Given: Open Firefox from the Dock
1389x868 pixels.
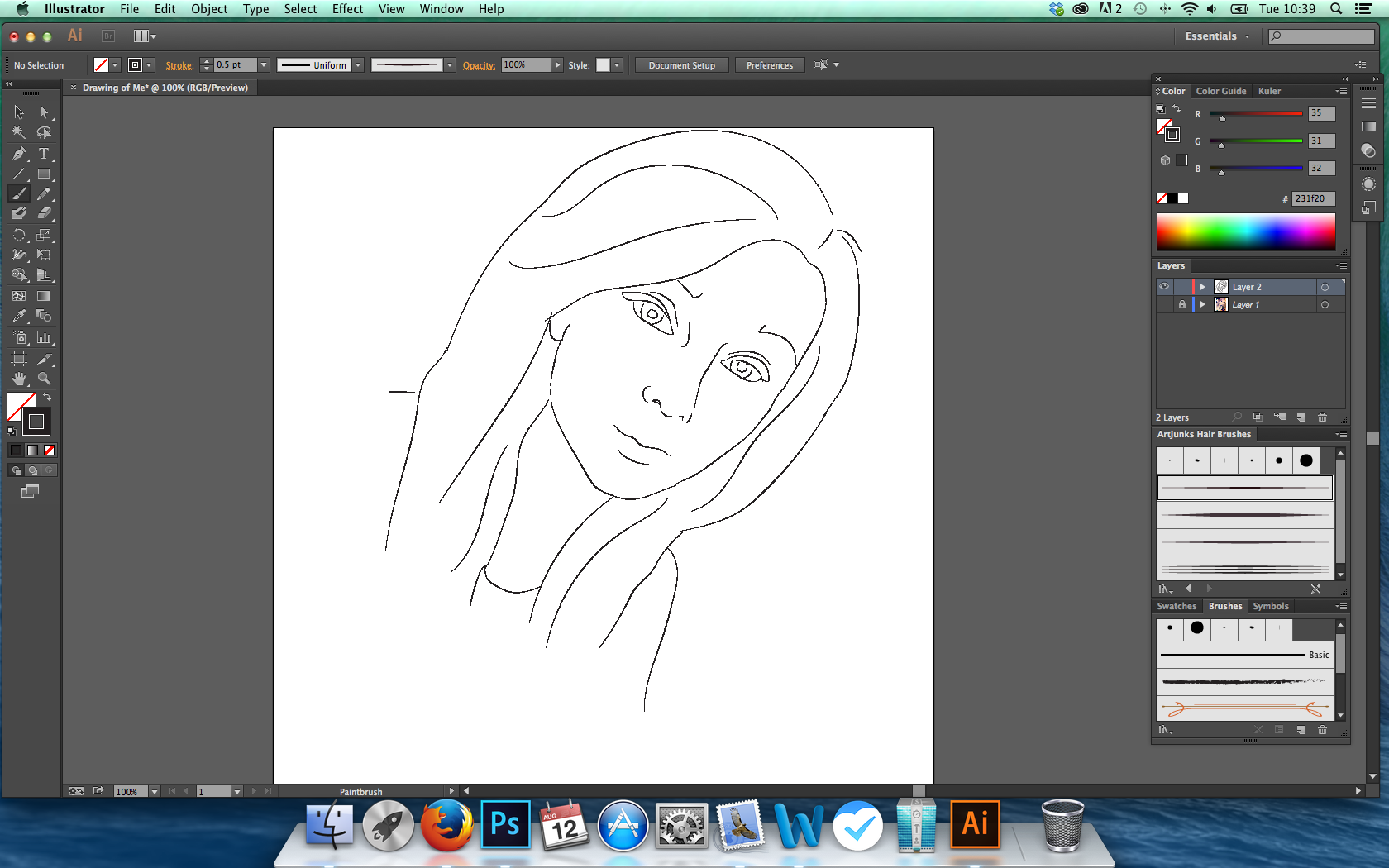Looking at the screenshot, I should pyautogui.click(x=446, y=825).
